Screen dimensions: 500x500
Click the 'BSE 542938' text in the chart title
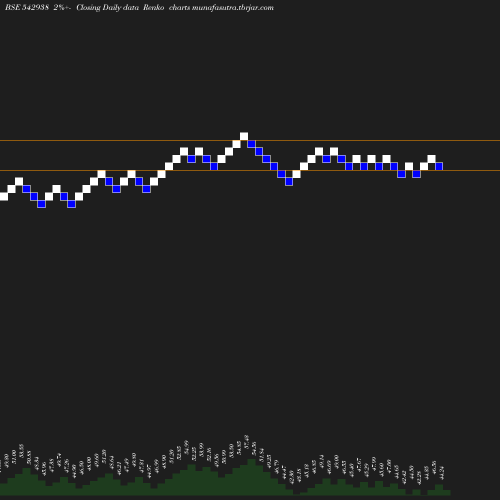(x=27, y=7)
